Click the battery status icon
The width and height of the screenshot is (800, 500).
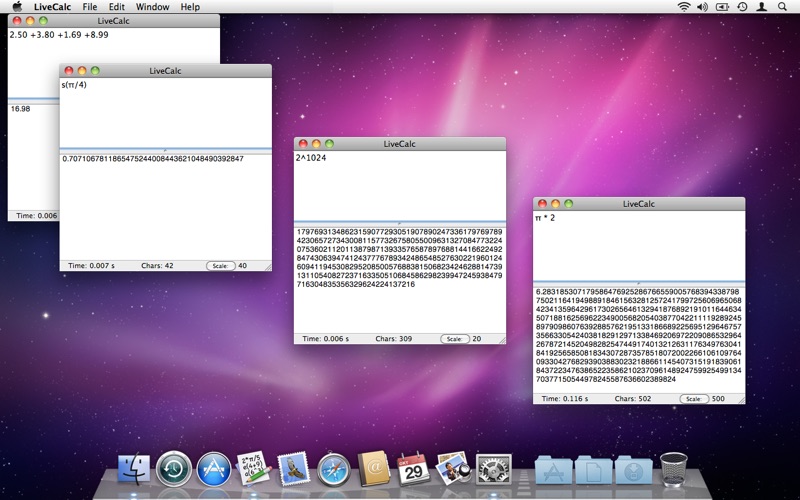(722, 7)
